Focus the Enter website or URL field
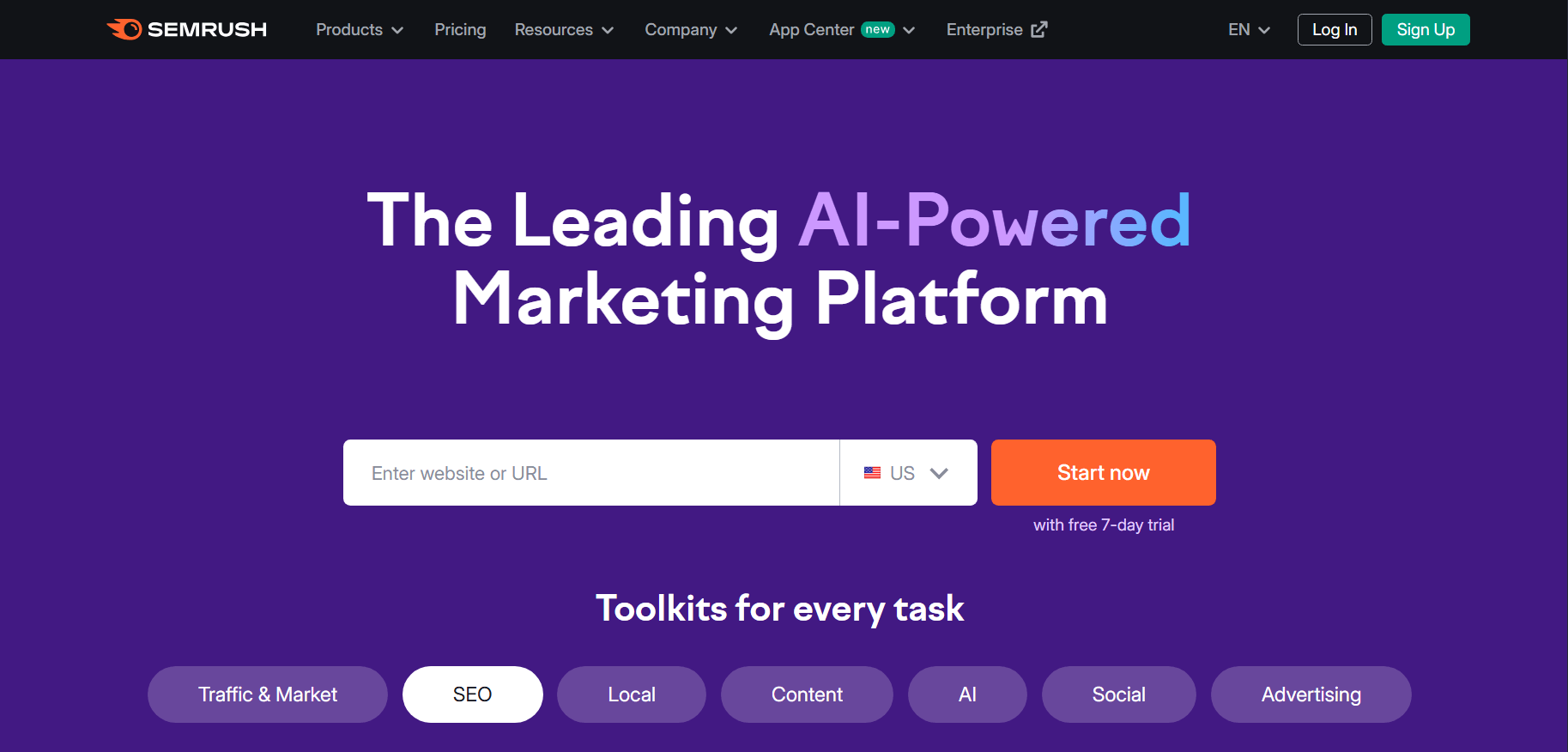 coord(591,473)
